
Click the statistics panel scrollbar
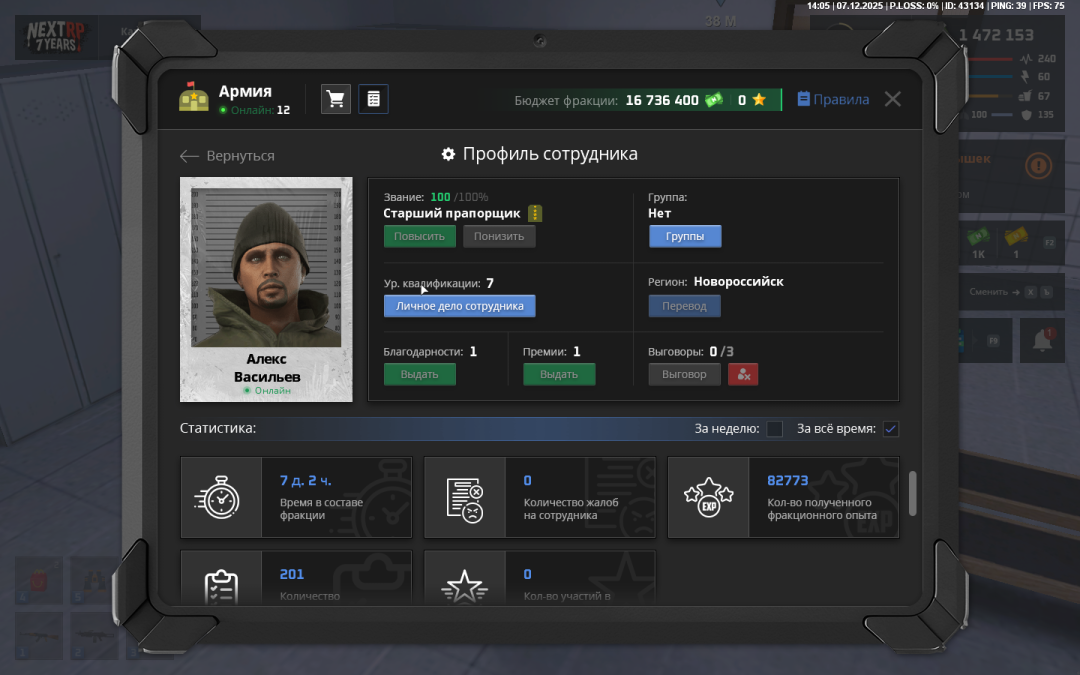[912, 494]
